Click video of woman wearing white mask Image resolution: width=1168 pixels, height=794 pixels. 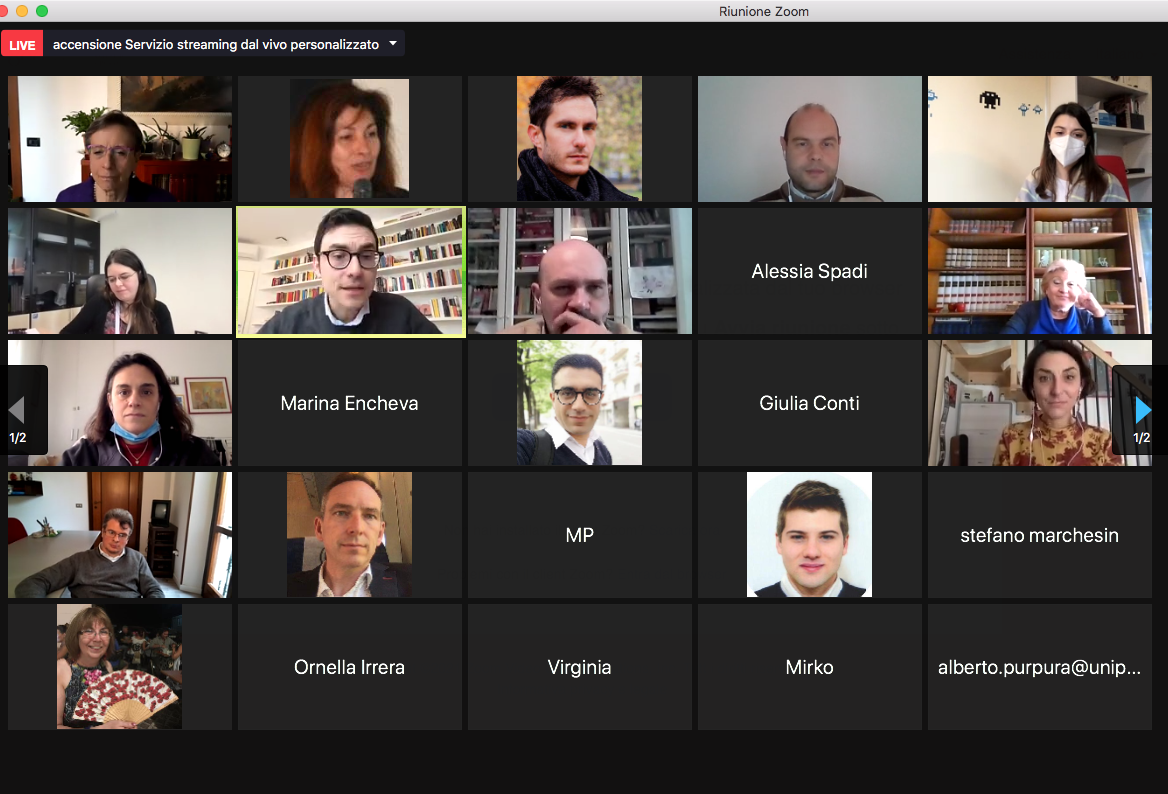1039,139
